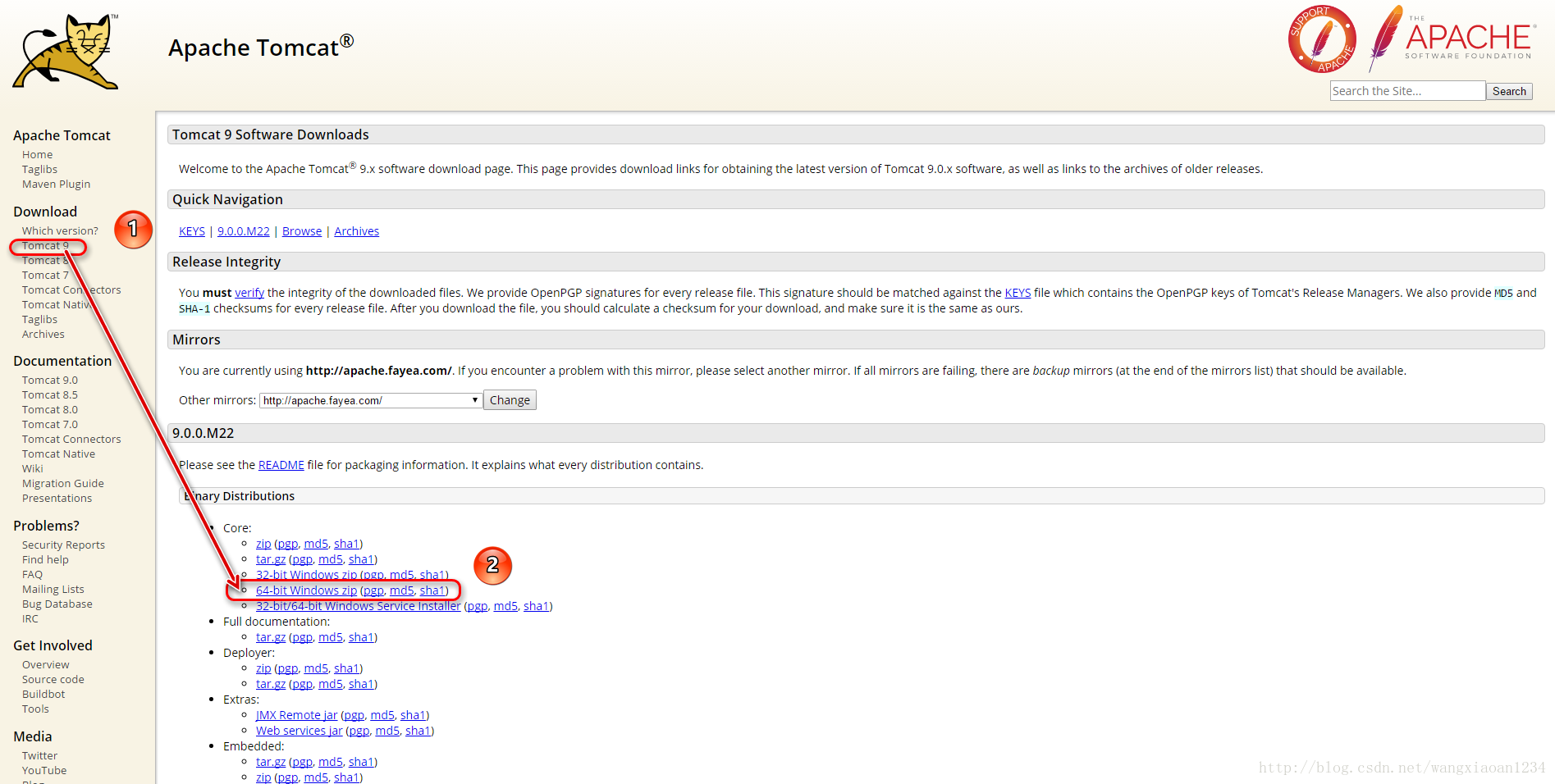Viewport: 1555px width, 784px height.
Task: Open Mailing Lists sidebar link
Action: coord(53,589)
